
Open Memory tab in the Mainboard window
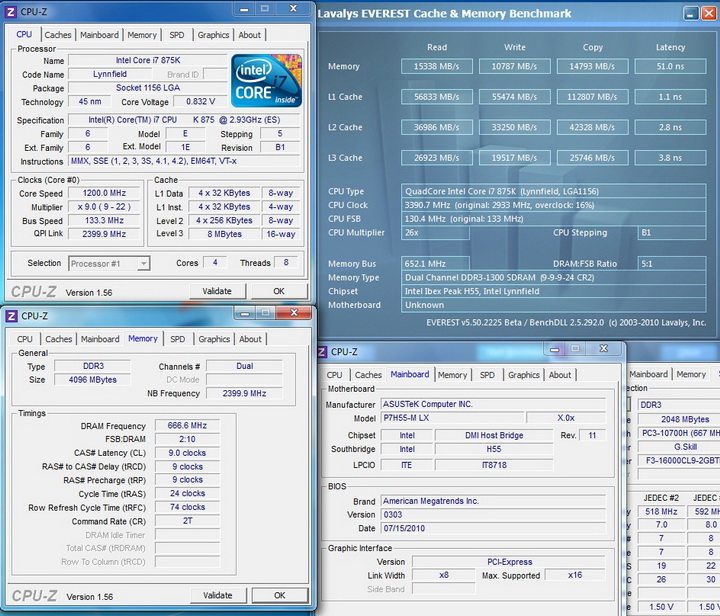(x=452, y=375)
